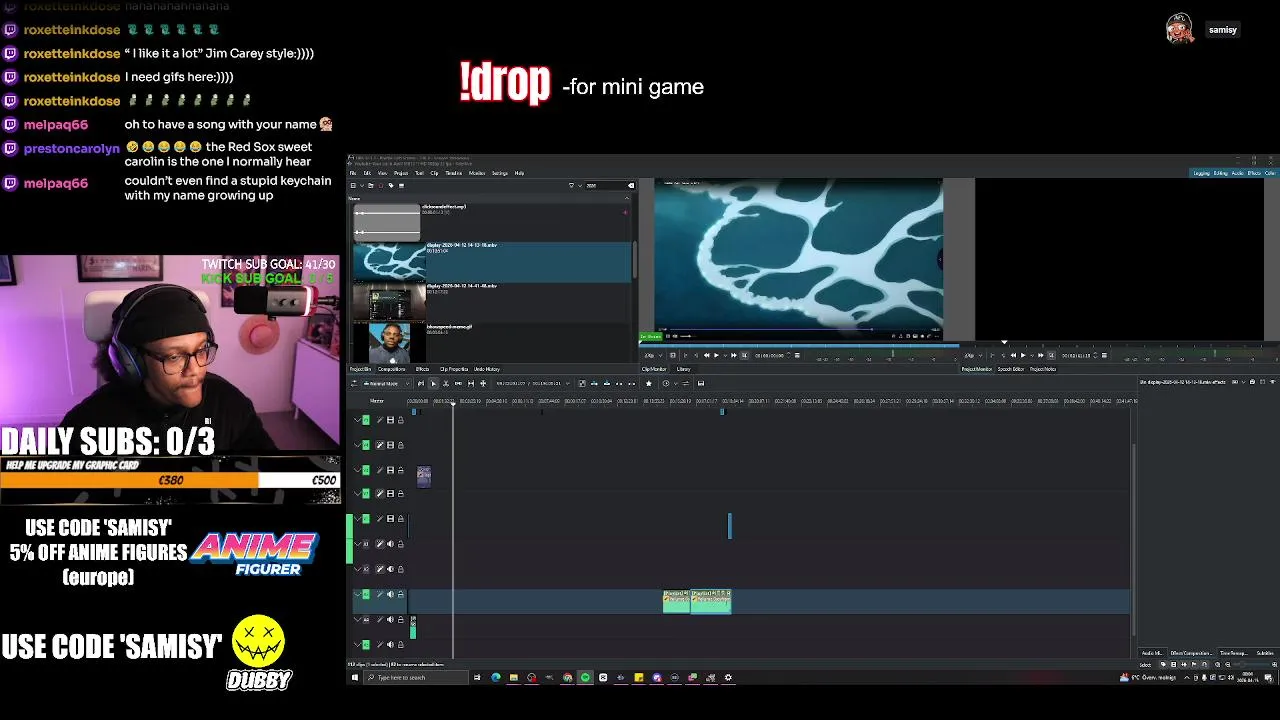This screenshot has height=720, width=1280.
Task: Play the Project Monitor
Action: point(1023,355)
